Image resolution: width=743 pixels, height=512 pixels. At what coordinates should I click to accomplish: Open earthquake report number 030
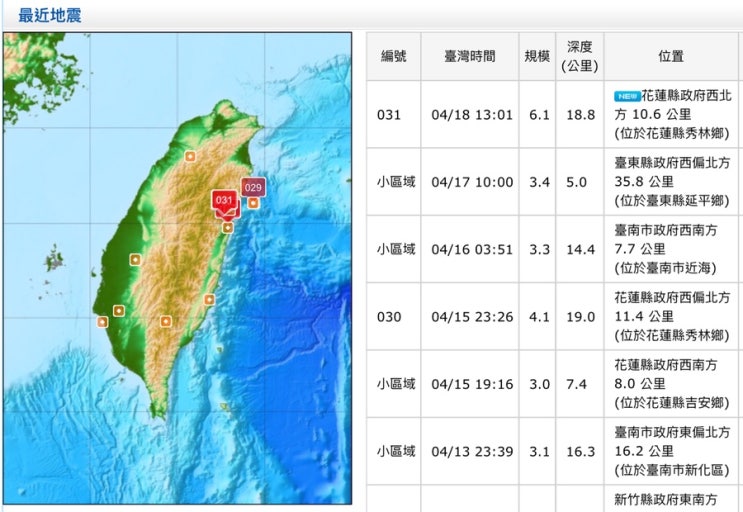coord(389,317)
